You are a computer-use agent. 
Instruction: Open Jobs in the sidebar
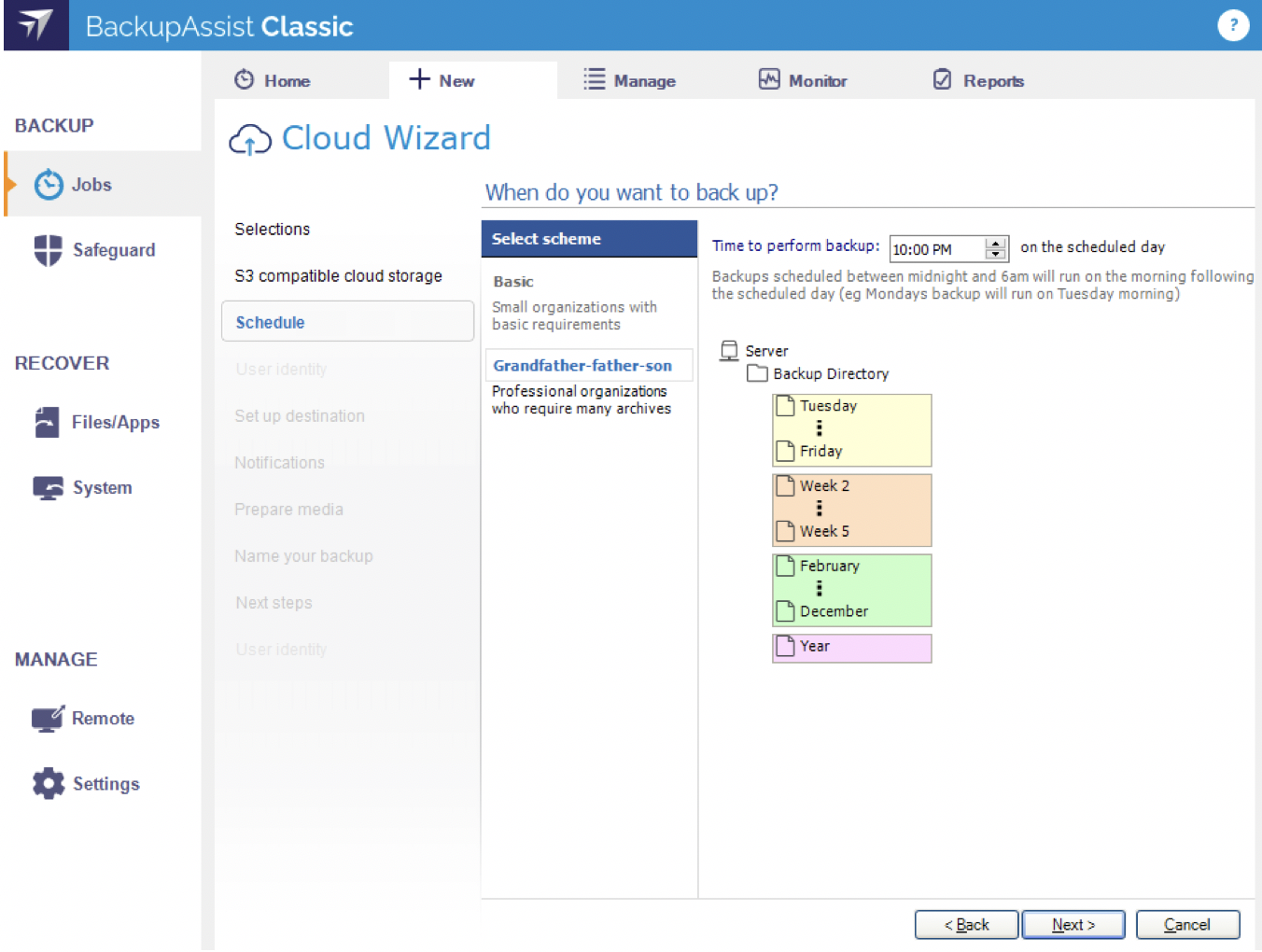coord(103,184)
